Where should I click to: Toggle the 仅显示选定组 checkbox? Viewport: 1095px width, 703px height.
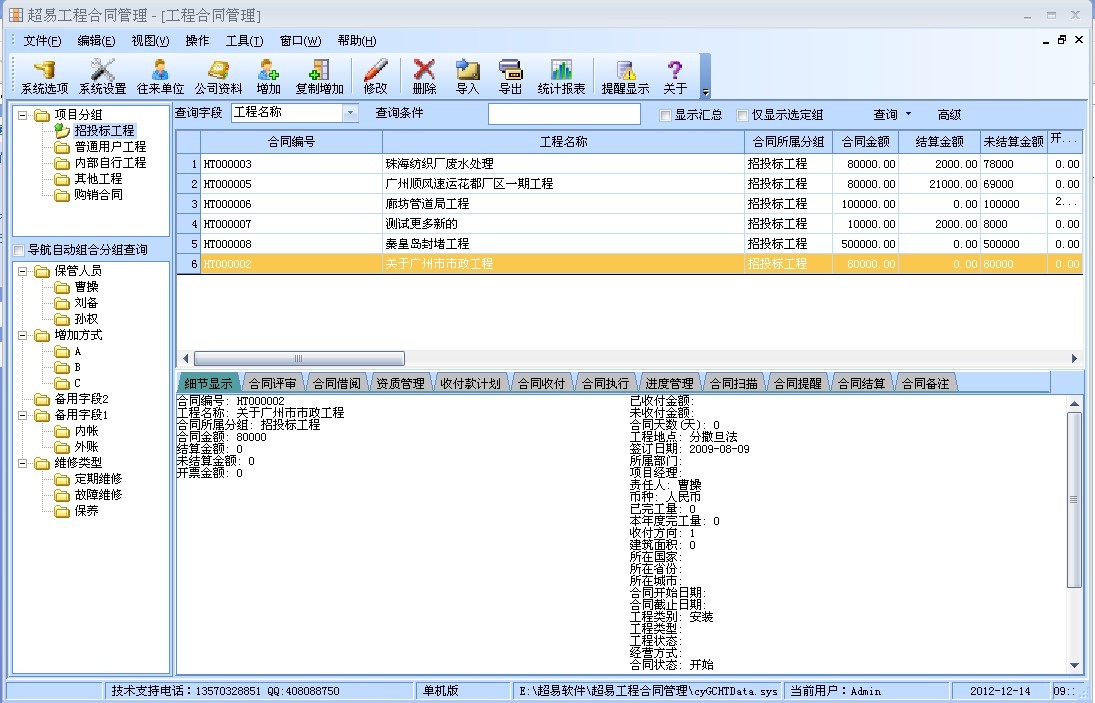[743, 115]
